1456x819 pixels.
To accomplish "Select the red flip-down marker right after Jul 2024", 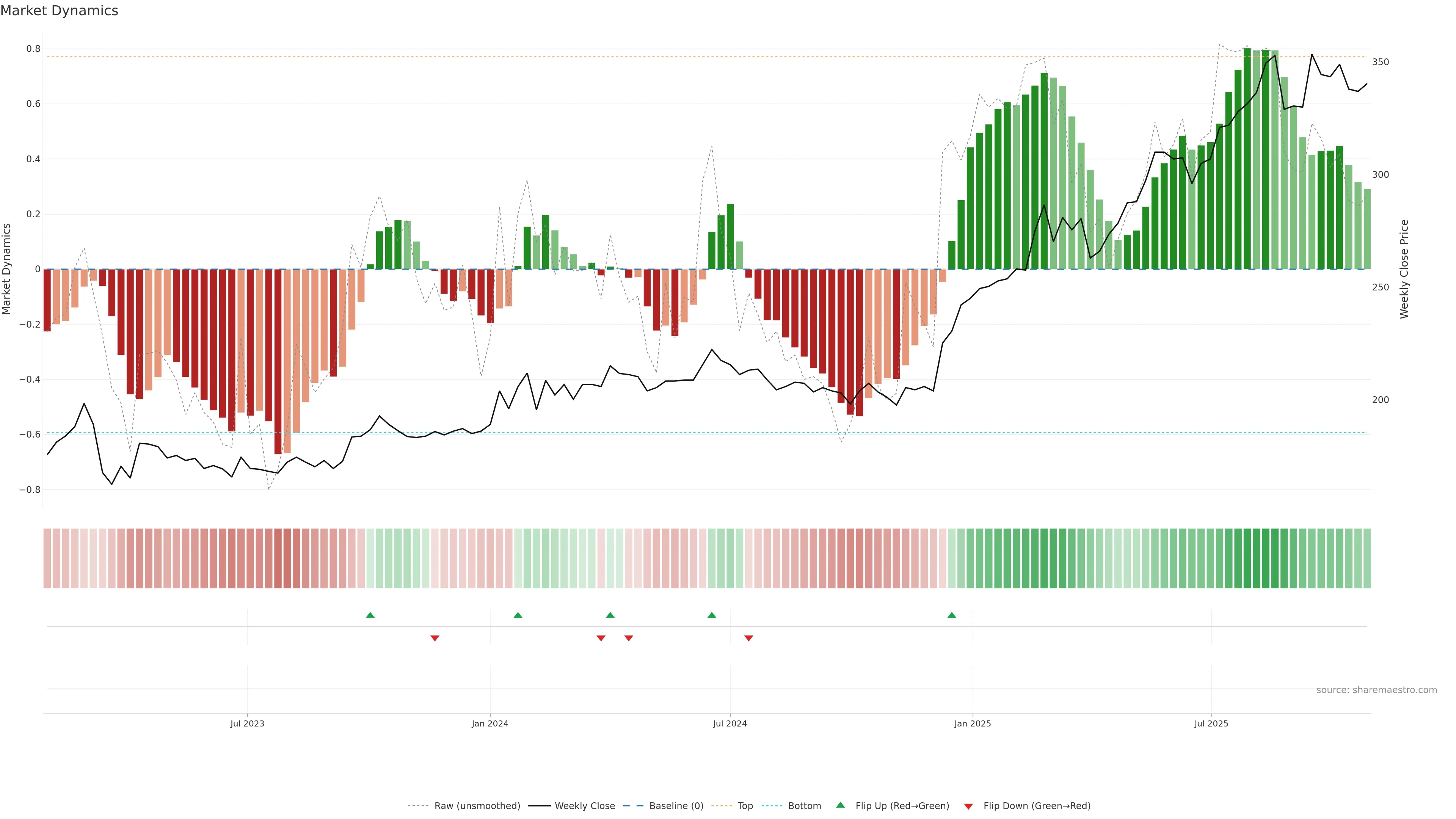I will (x=749, y=638).
